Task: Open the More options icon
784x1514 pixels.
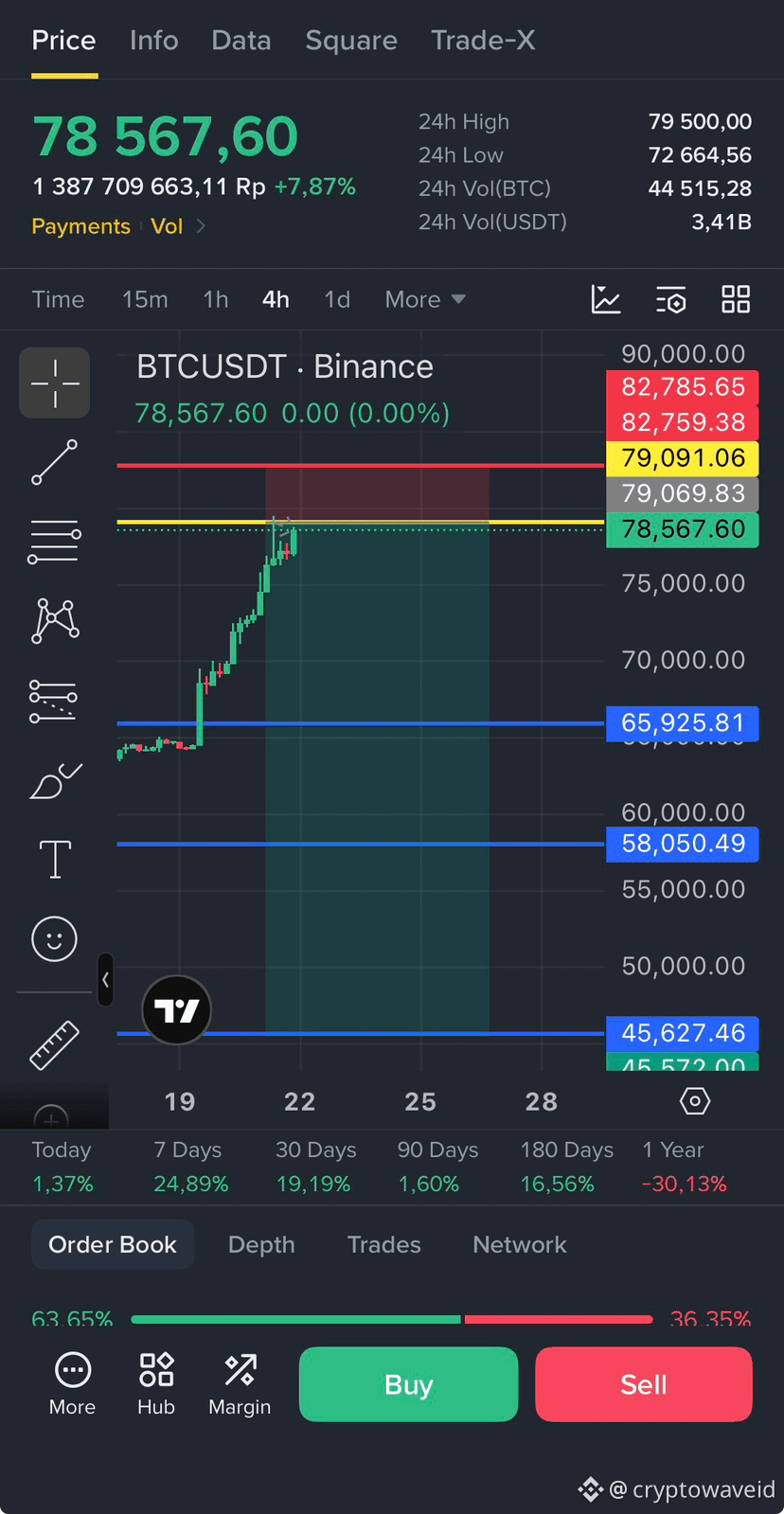Action: coord(73,1383)
